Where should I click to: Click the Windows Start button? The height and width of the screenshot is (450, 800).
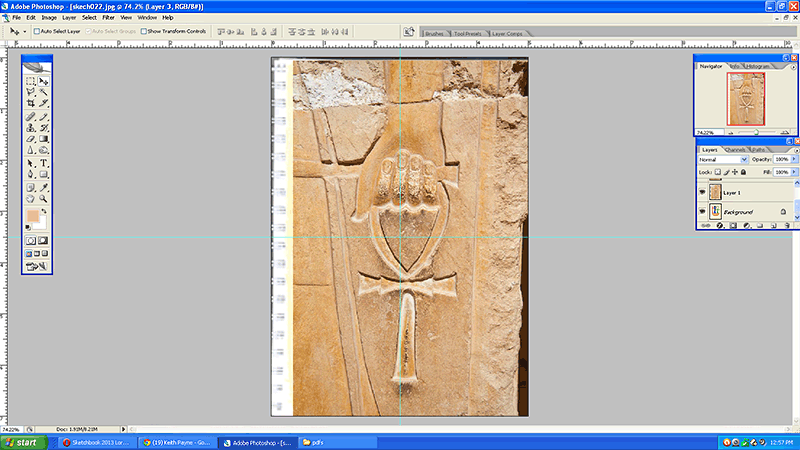(22, 442)
